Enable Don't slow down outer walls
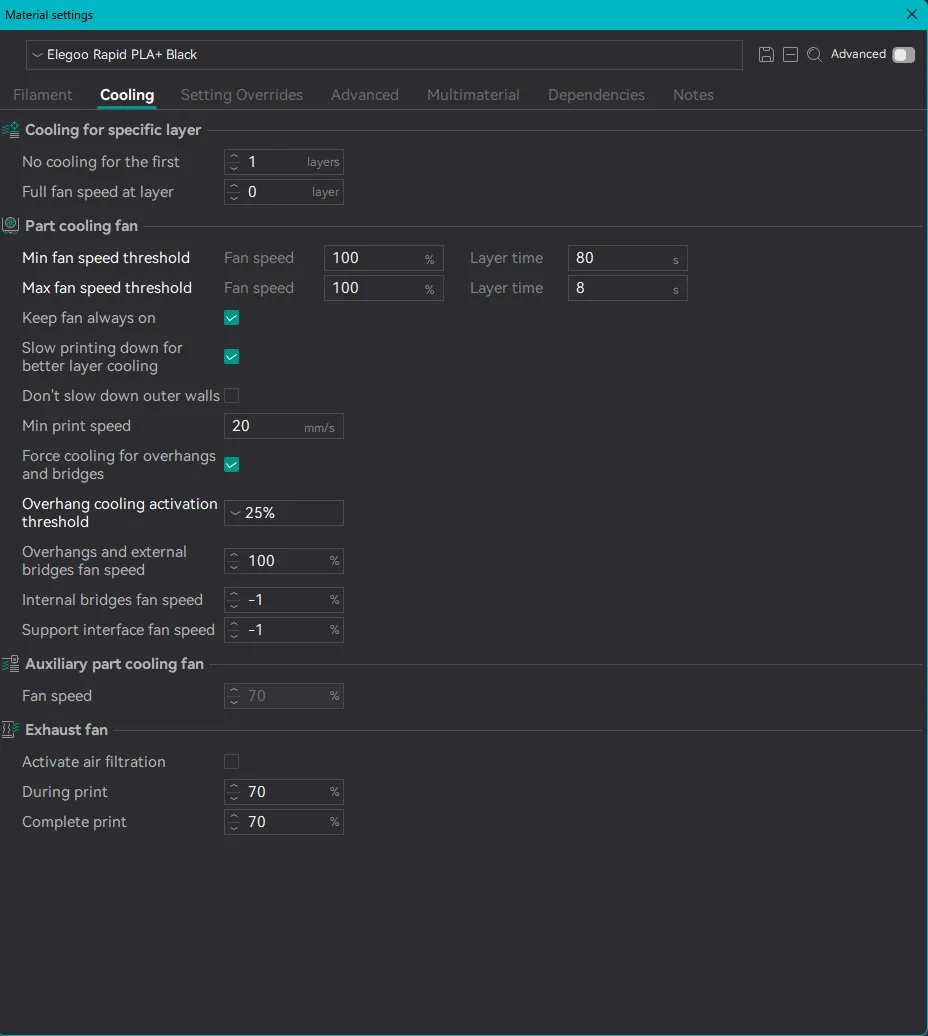 click(231, 396)
